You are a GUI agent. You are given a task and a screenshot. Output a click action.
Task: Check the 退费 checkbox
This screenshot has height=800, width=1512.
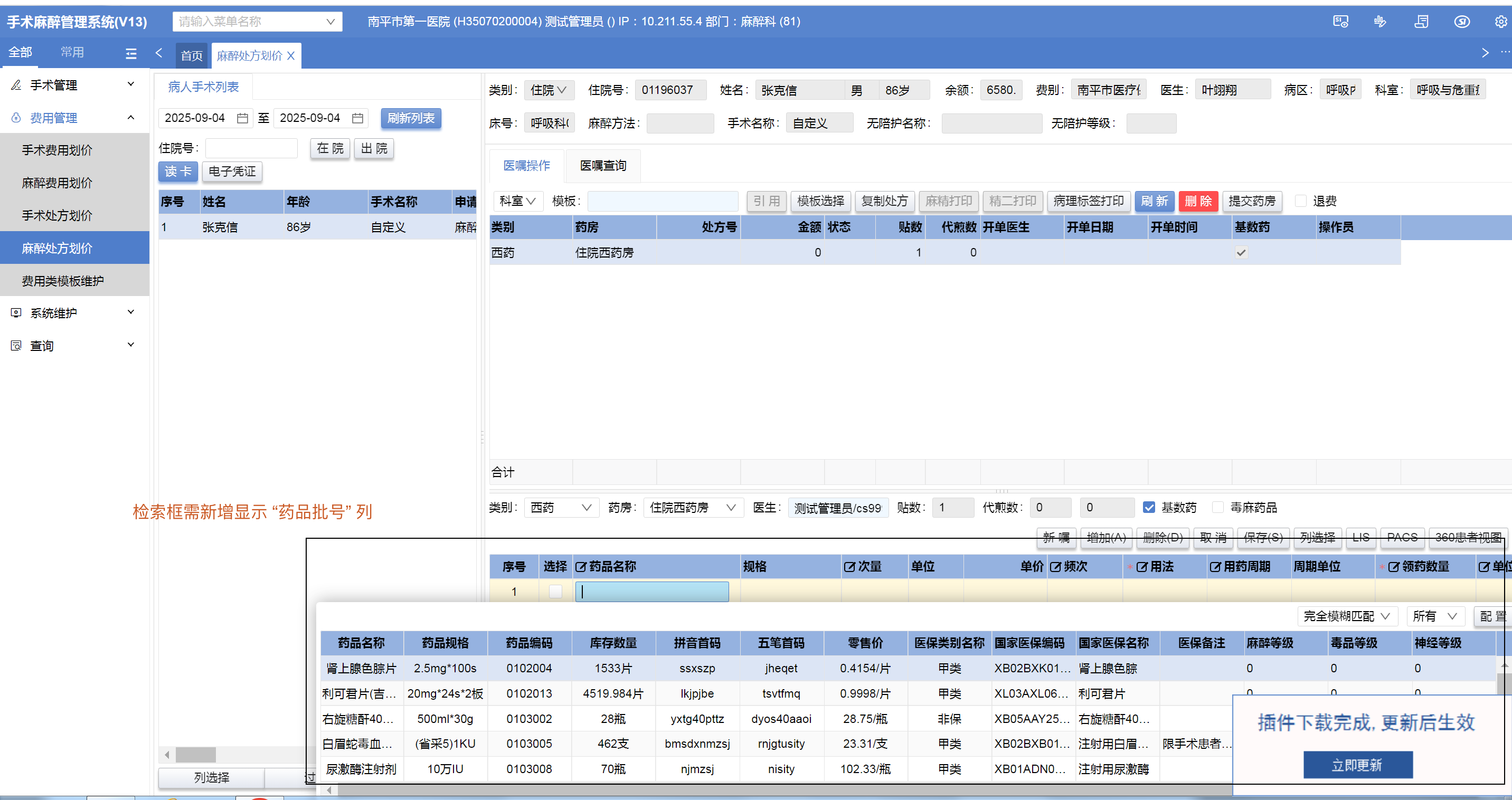pyautogui.click(x=1301, y=201)
